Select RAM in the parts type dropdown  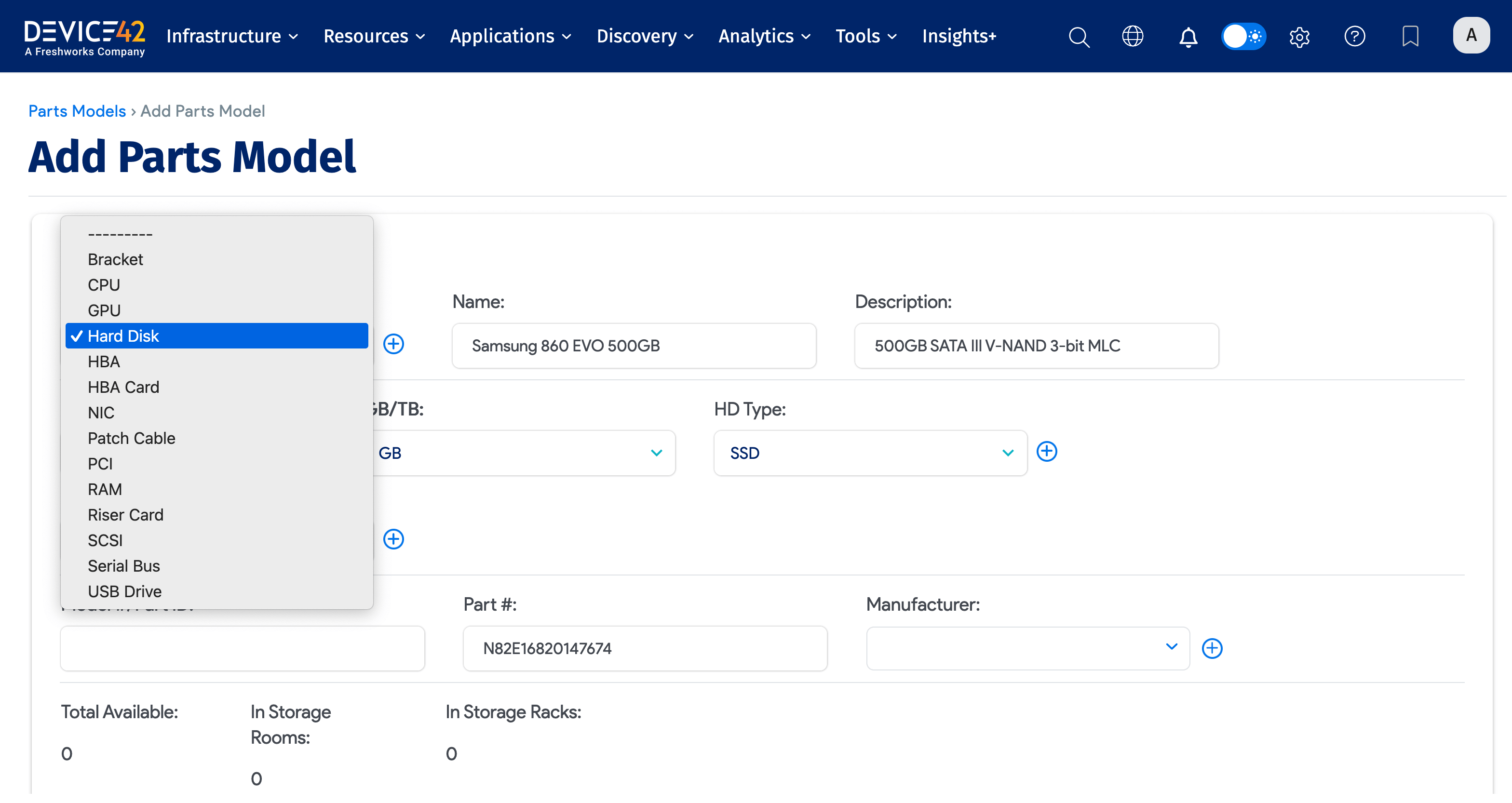click(x=105, y=489)
